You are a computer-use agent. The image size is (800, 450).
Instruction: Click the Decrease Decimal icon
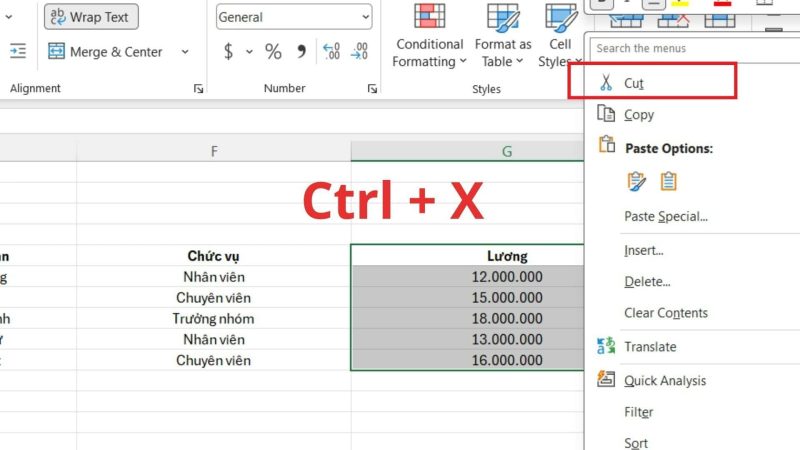point(359,52)
